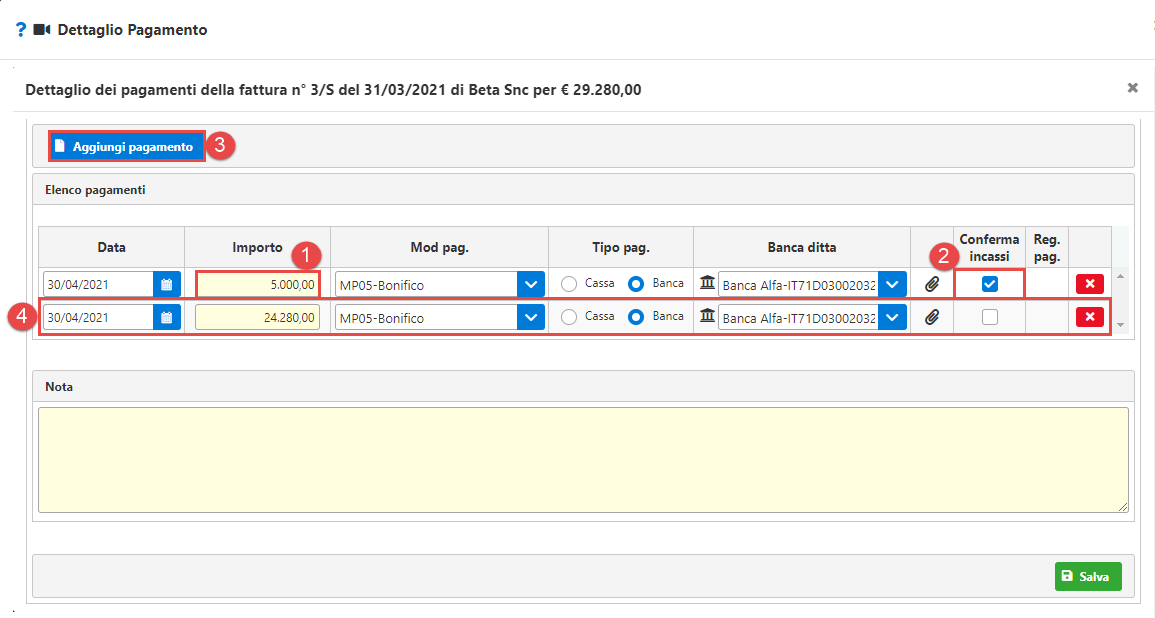Check Conferma incassi for second payment
The image size is (1155, 618).
tap(989, 317)
